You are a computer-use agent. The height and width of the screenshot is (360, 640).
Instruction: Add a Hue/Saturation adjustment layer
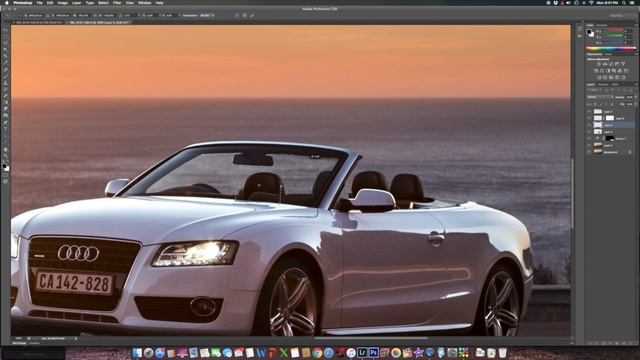point(595,71)
